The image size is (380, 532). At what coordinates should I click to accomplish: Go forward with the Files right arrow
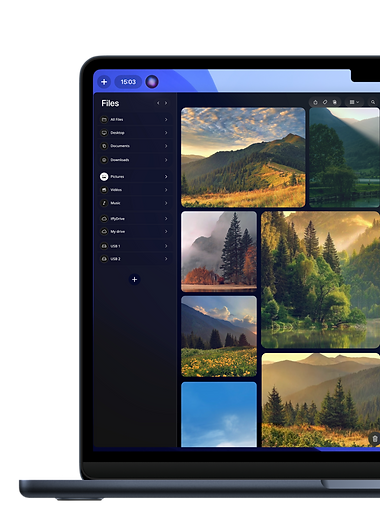(x=166, y=103)
